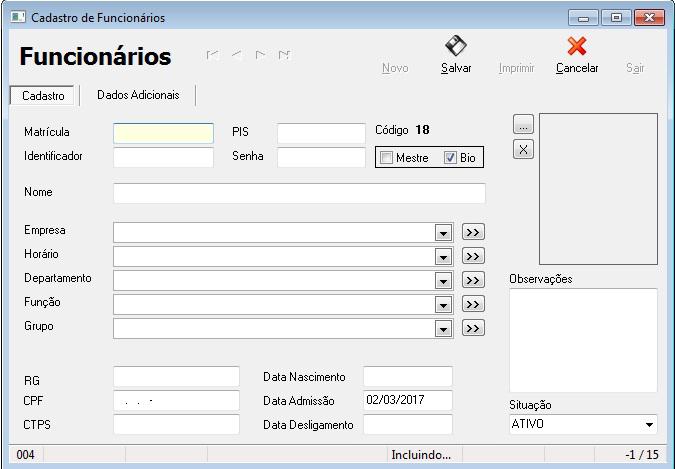The width and height of the screenshot is (675, 469).
Task: Expand the Grupo dropdown list
Action: tap(444, 328)
